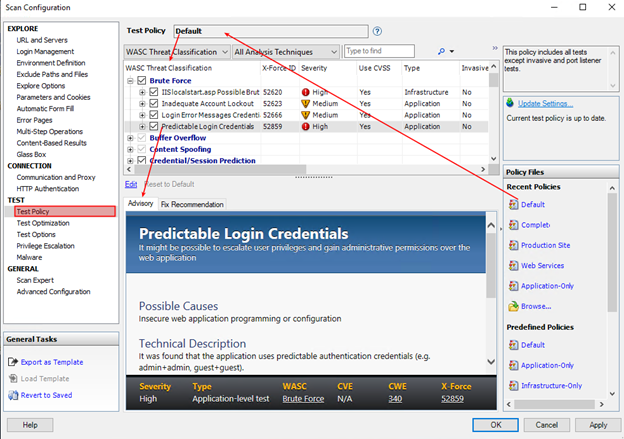624x439 pixels.
Task: Click the help icon beside Test Policy name
Action: 376,31
